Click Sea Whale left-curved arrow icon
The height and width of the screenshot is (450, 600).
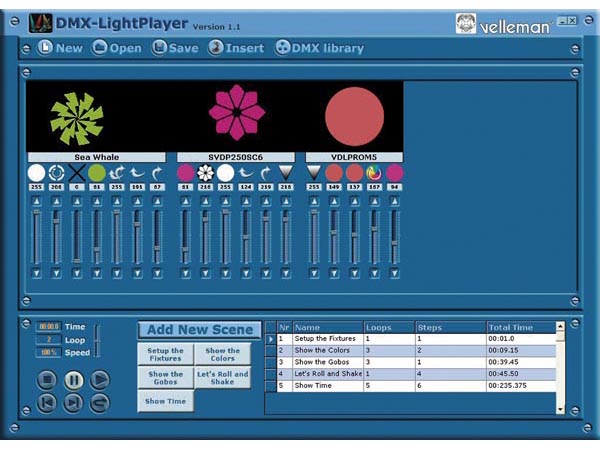coord(137,173)
